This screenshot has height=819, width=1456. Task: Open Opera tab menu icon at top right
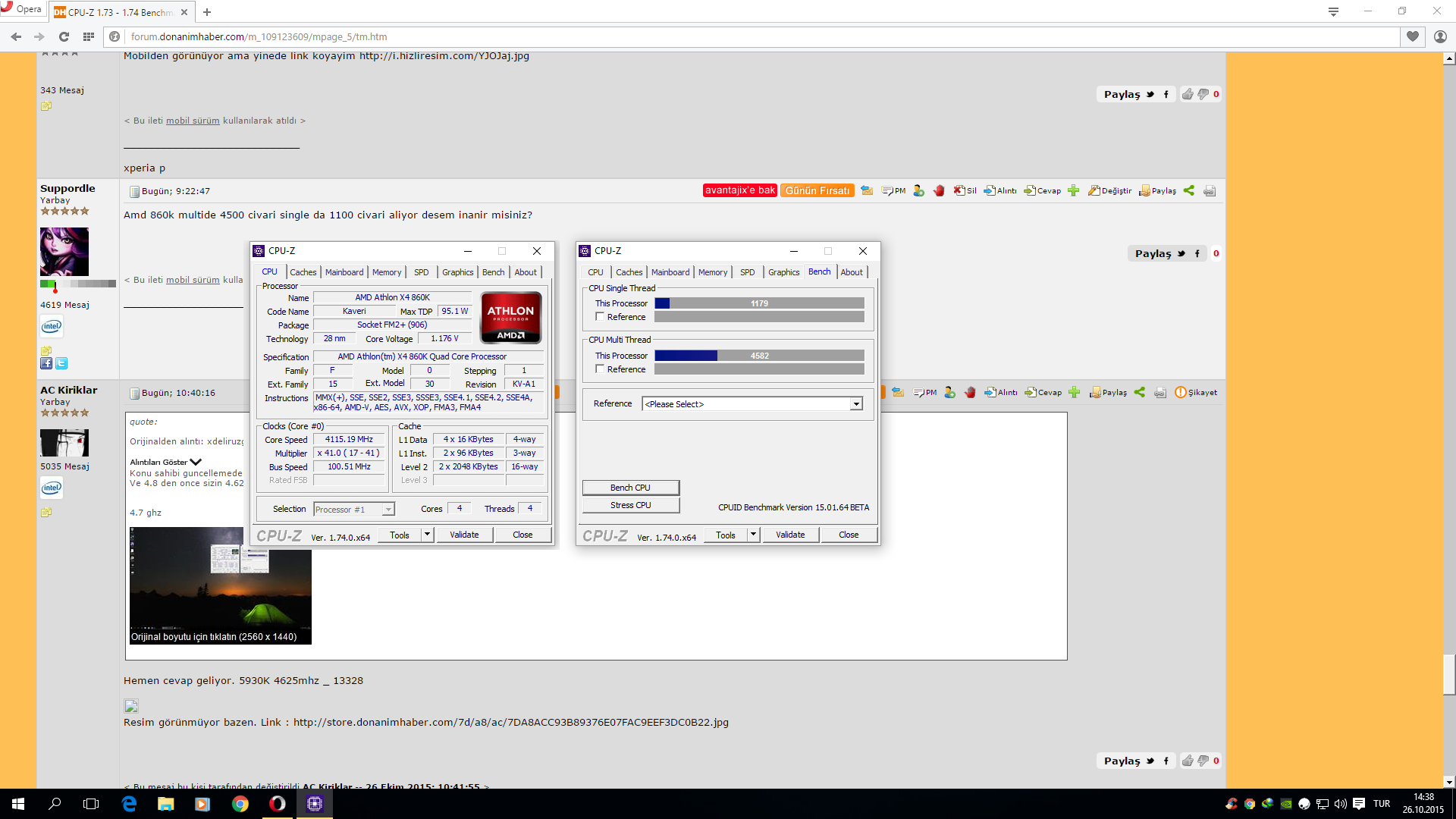point(1333,11)
